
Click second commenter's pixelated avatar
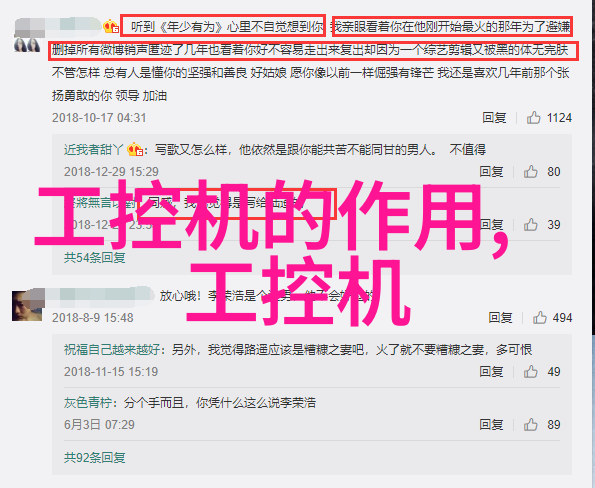click(28, 305)
